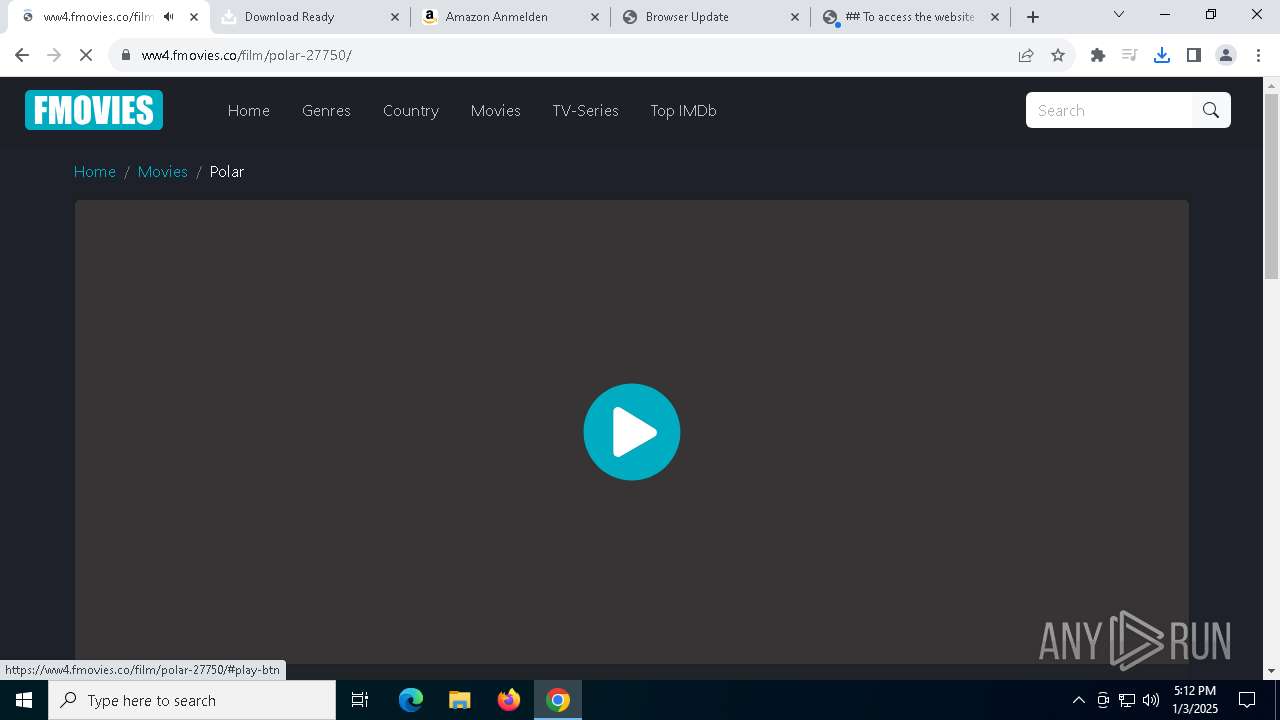The height and width of the screenshot is (720, 1280).
Task: Click the taskbar search box
Action: click(192, 700)
